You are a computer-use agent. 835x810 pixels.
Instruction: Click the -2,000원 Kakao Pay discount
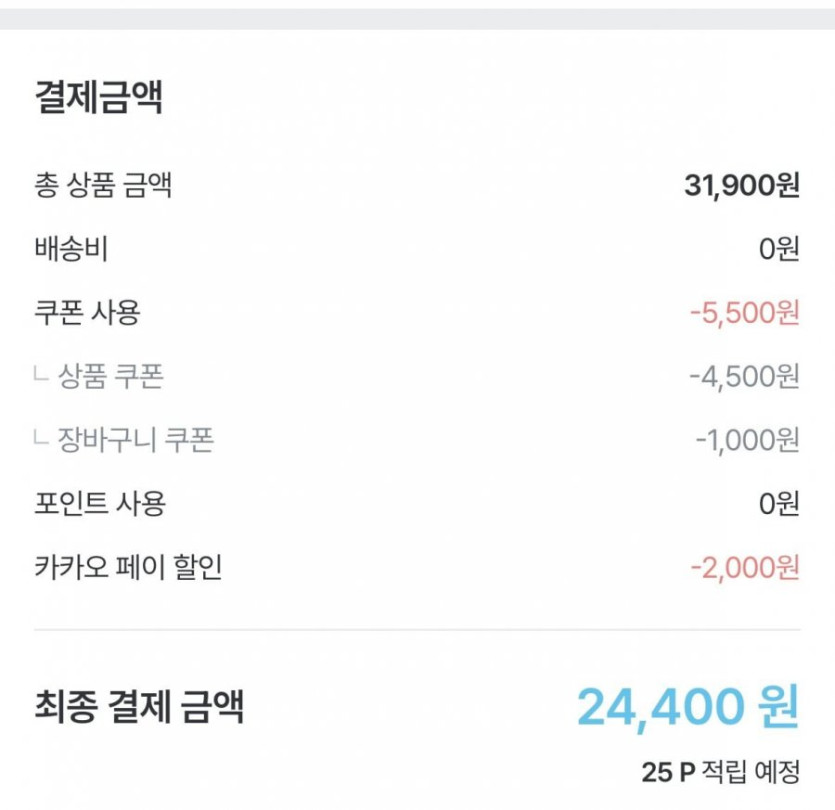click(744, 568)
